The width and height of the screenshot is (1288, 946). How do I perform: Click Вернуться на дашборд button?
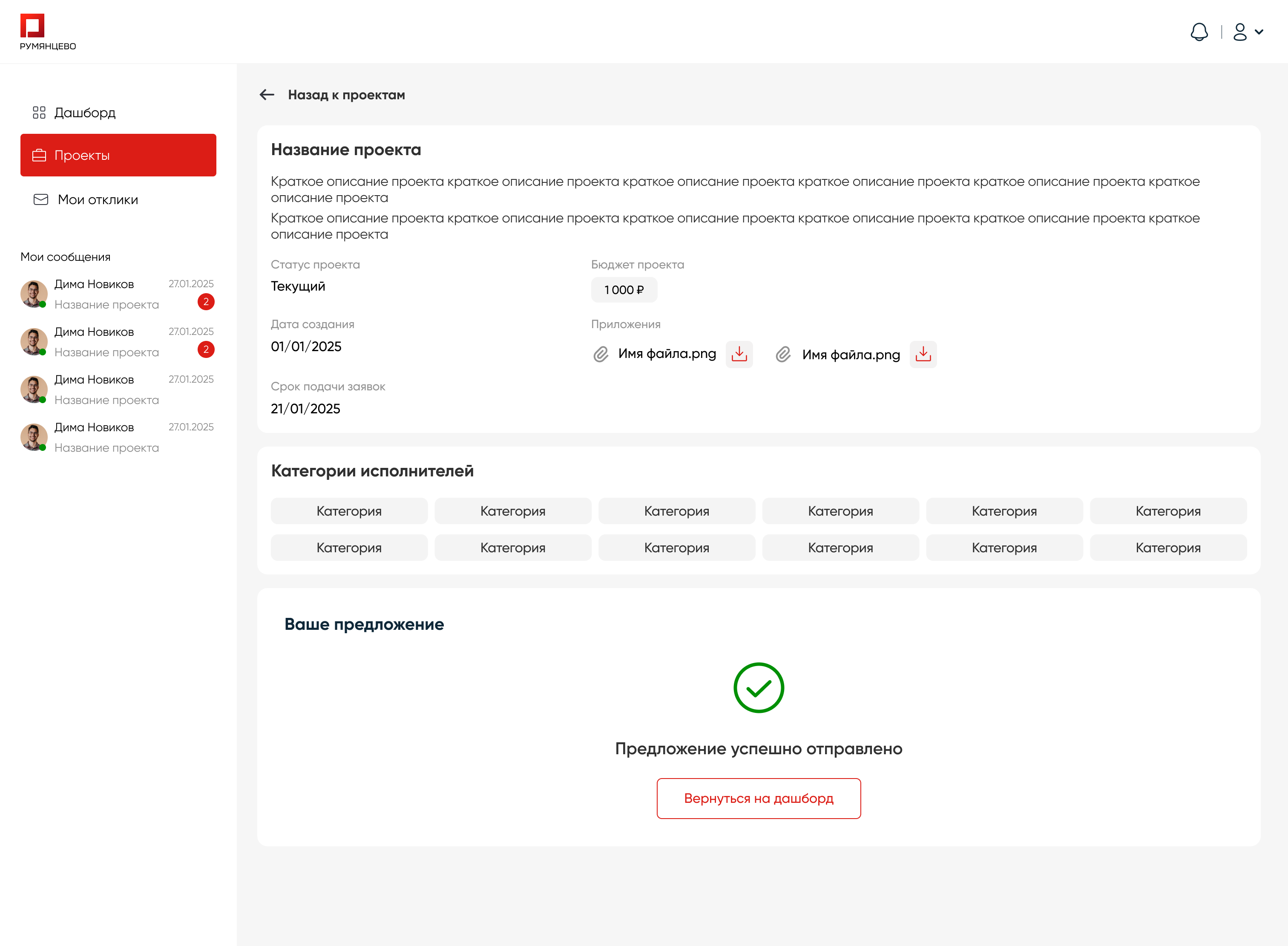759,798
